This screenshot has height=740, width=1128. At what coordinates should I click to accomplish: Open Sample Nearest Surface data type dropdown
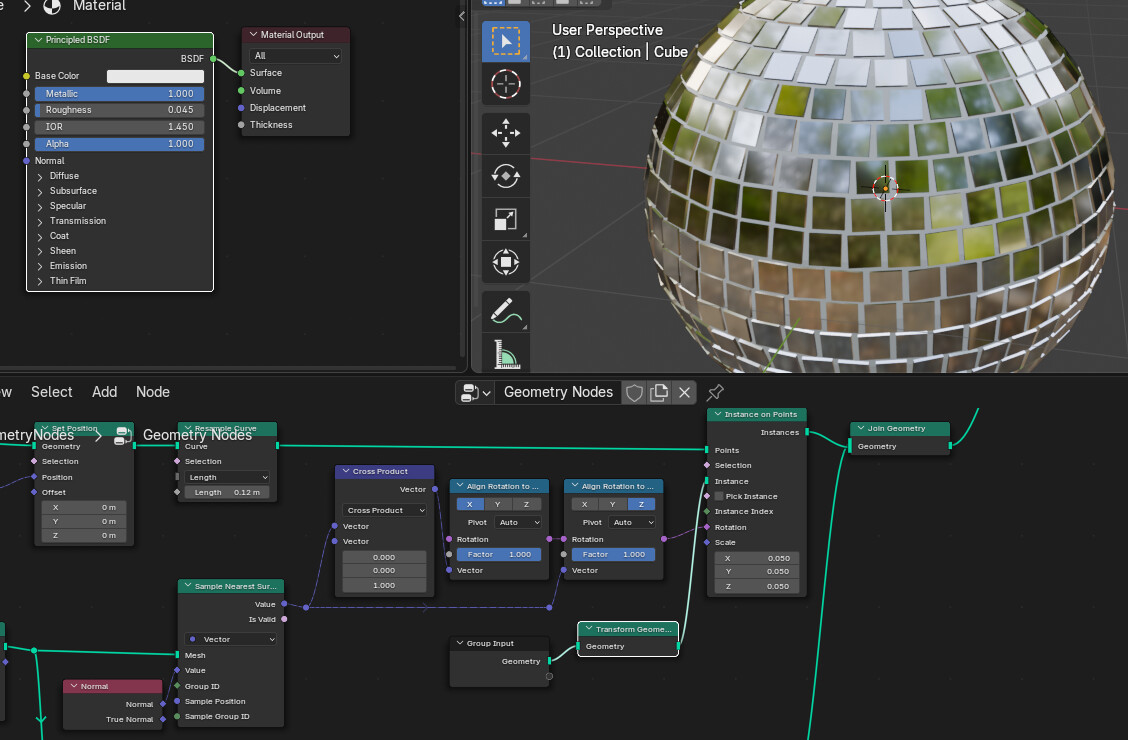point(230,639)
